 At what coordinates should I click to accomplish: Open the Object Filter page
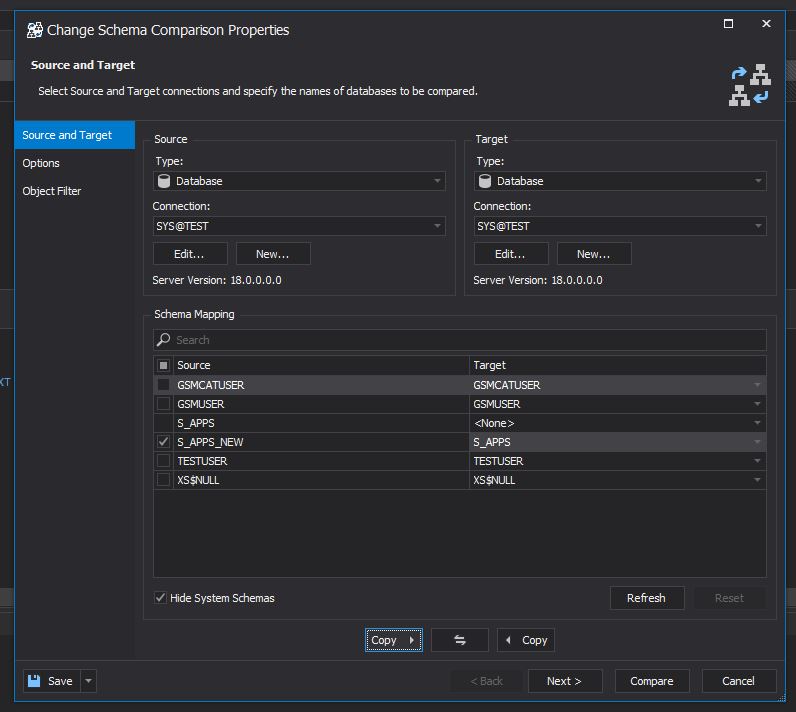coord(52,191)
